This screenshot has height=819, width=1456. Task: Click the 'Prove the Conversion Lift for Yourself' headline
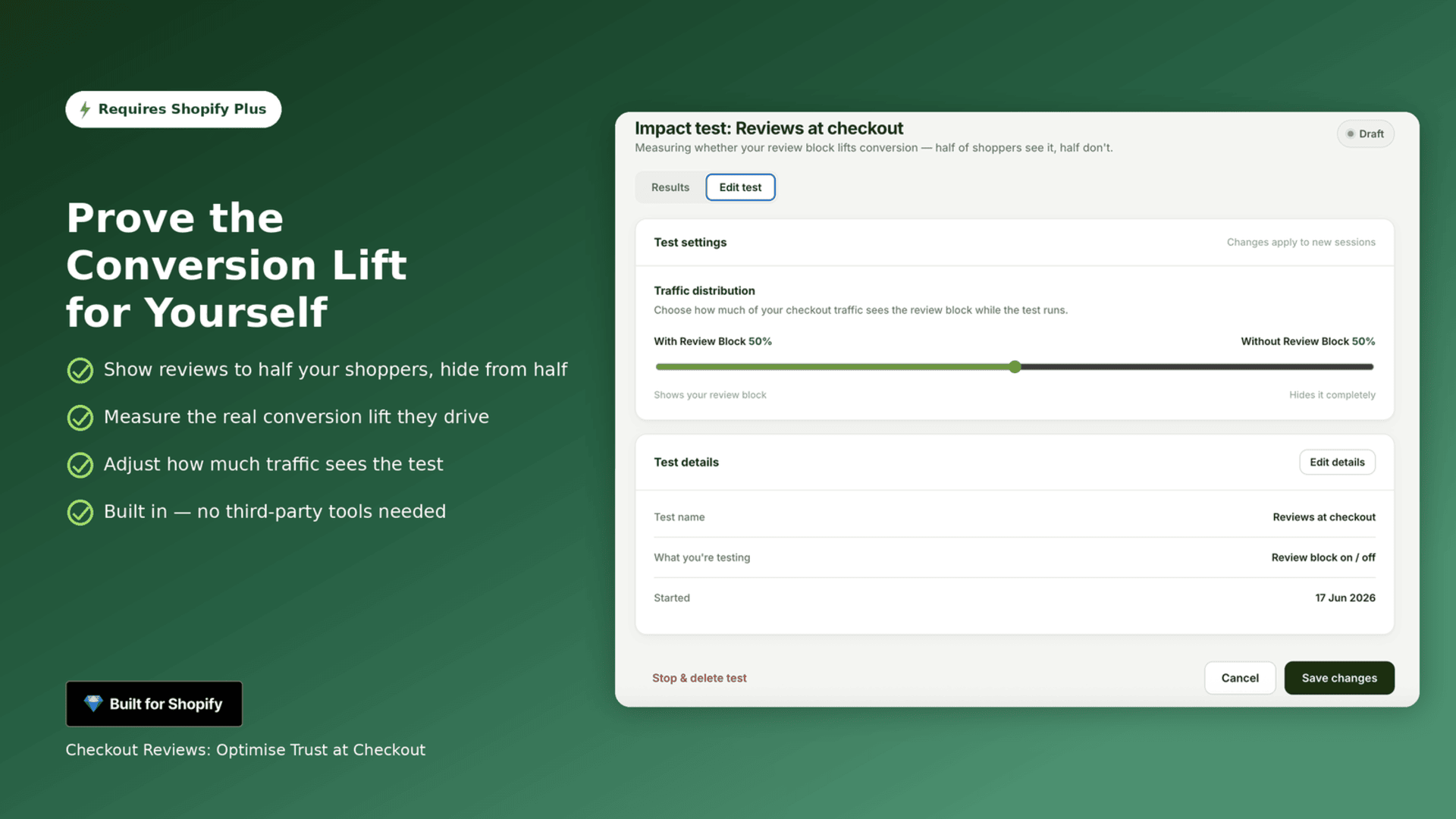(x=237, y=265)
